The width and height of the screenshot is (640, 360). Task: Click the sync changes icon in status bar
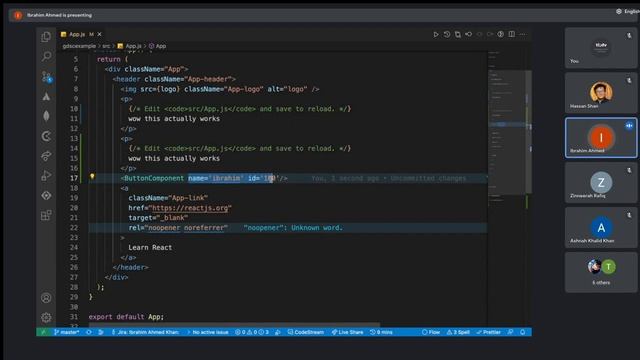[89, 332]
